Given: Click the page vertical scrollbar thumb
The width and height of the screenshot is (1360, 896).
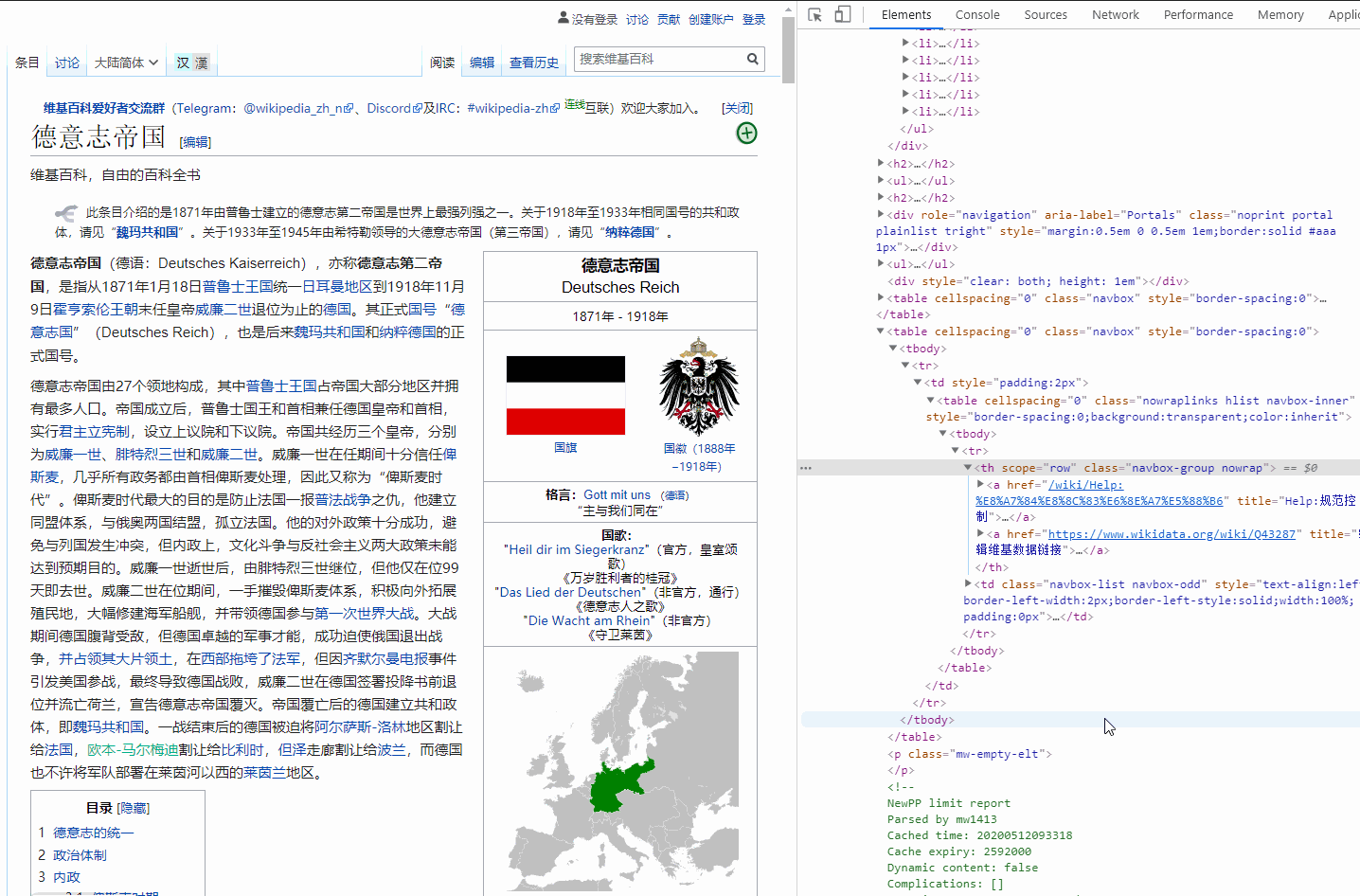Looking at the screenshot, I should pos(788,50).
